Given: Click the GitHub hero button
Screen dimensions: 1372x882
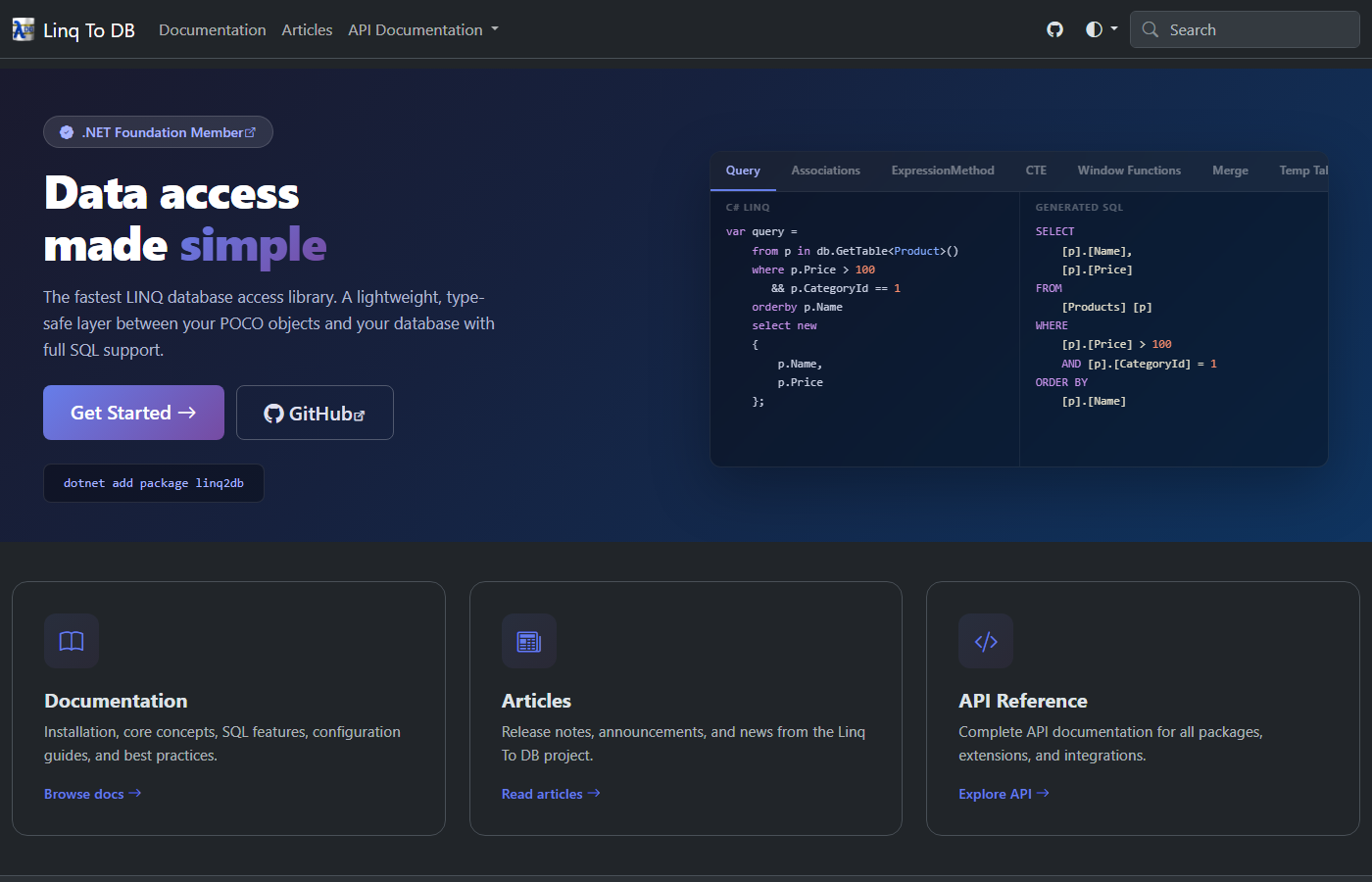Looking at the screenshot, I should (x=315, y=413).
